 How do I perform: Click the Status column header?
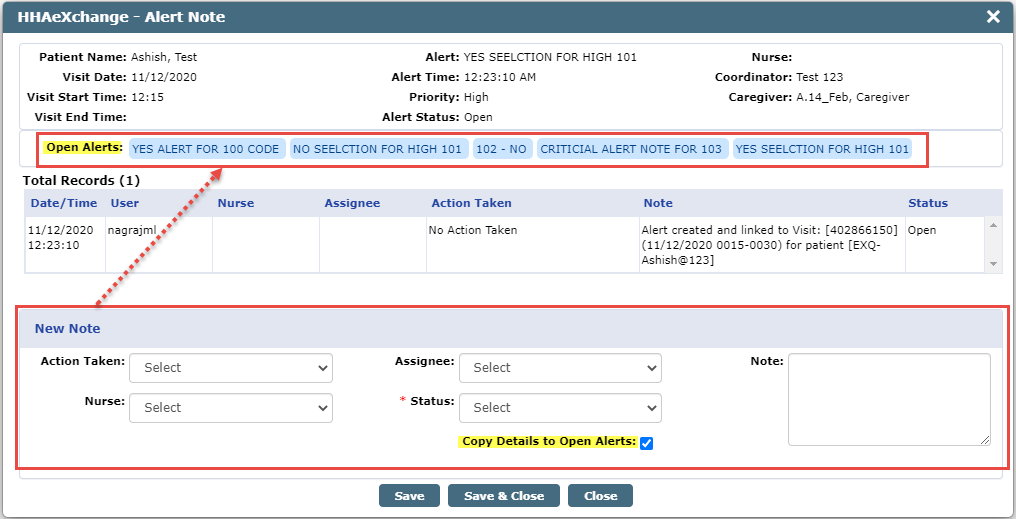[928, 203]
